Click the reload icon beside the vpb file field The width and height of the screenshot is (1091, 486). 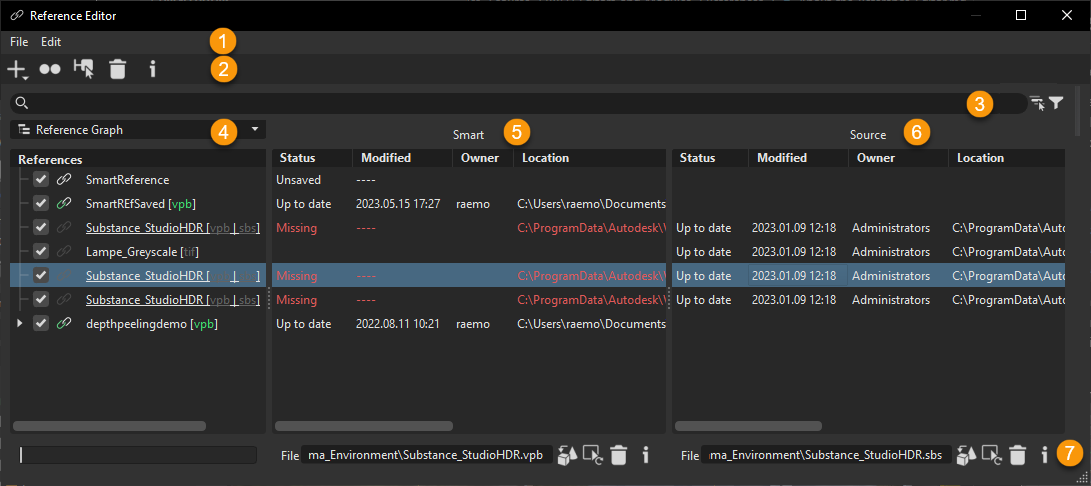coord(594,455)
